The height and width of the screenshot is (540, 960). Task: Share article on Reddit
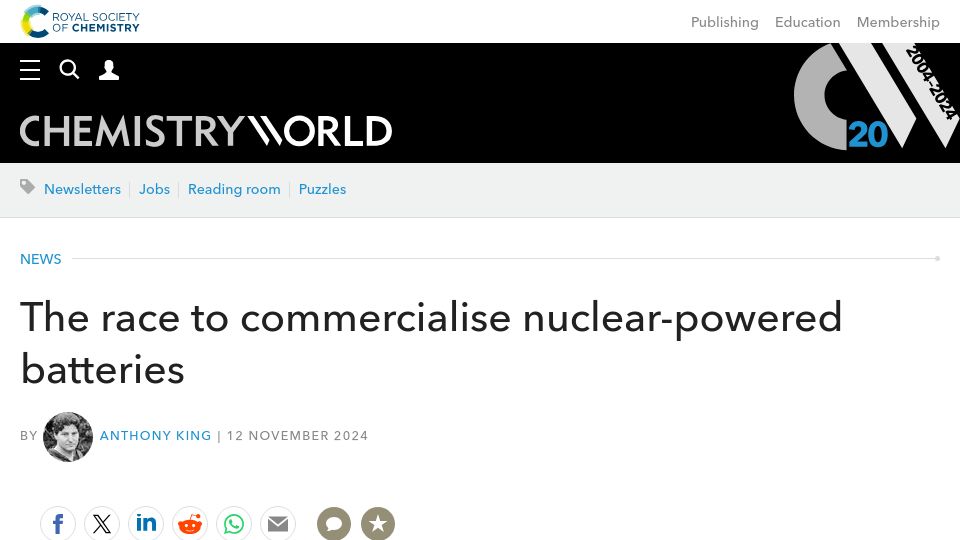pyautogui.click(x=190, y=523)
